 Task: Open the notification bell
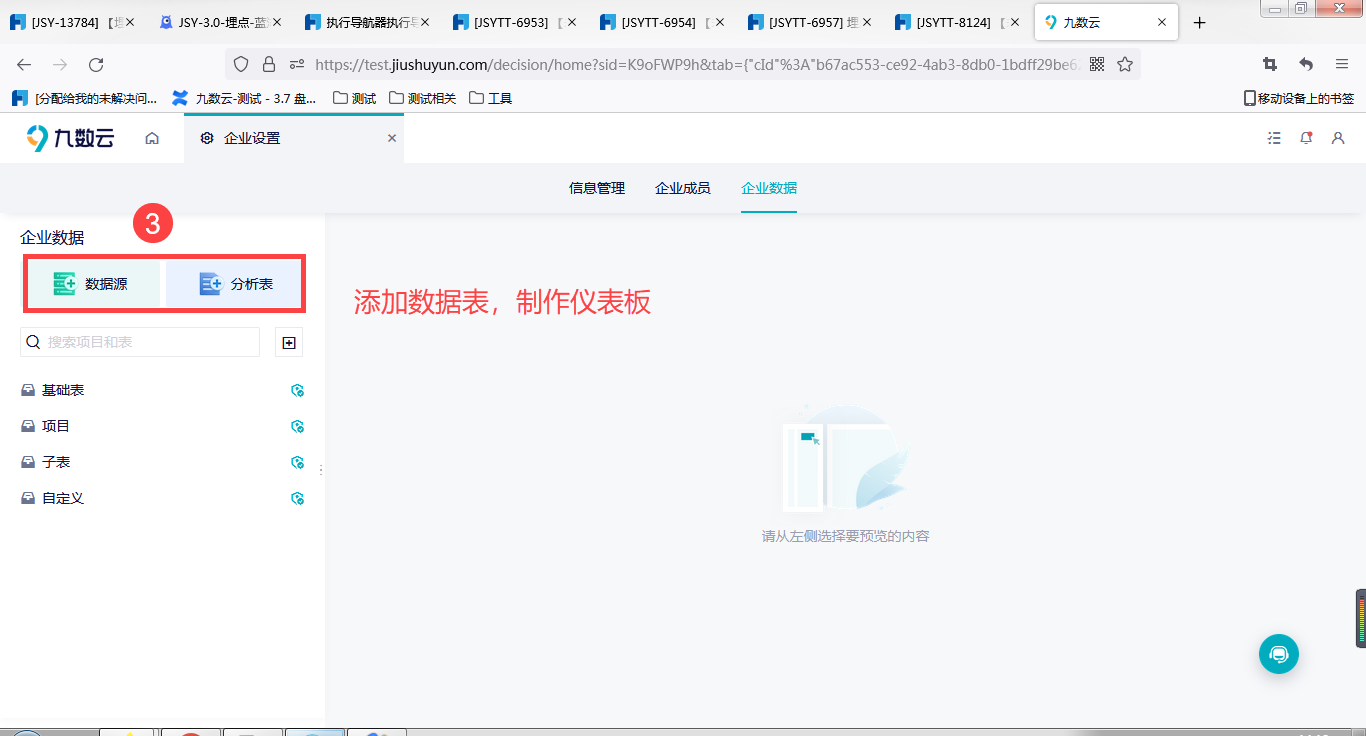click(x=1306, y=138)
